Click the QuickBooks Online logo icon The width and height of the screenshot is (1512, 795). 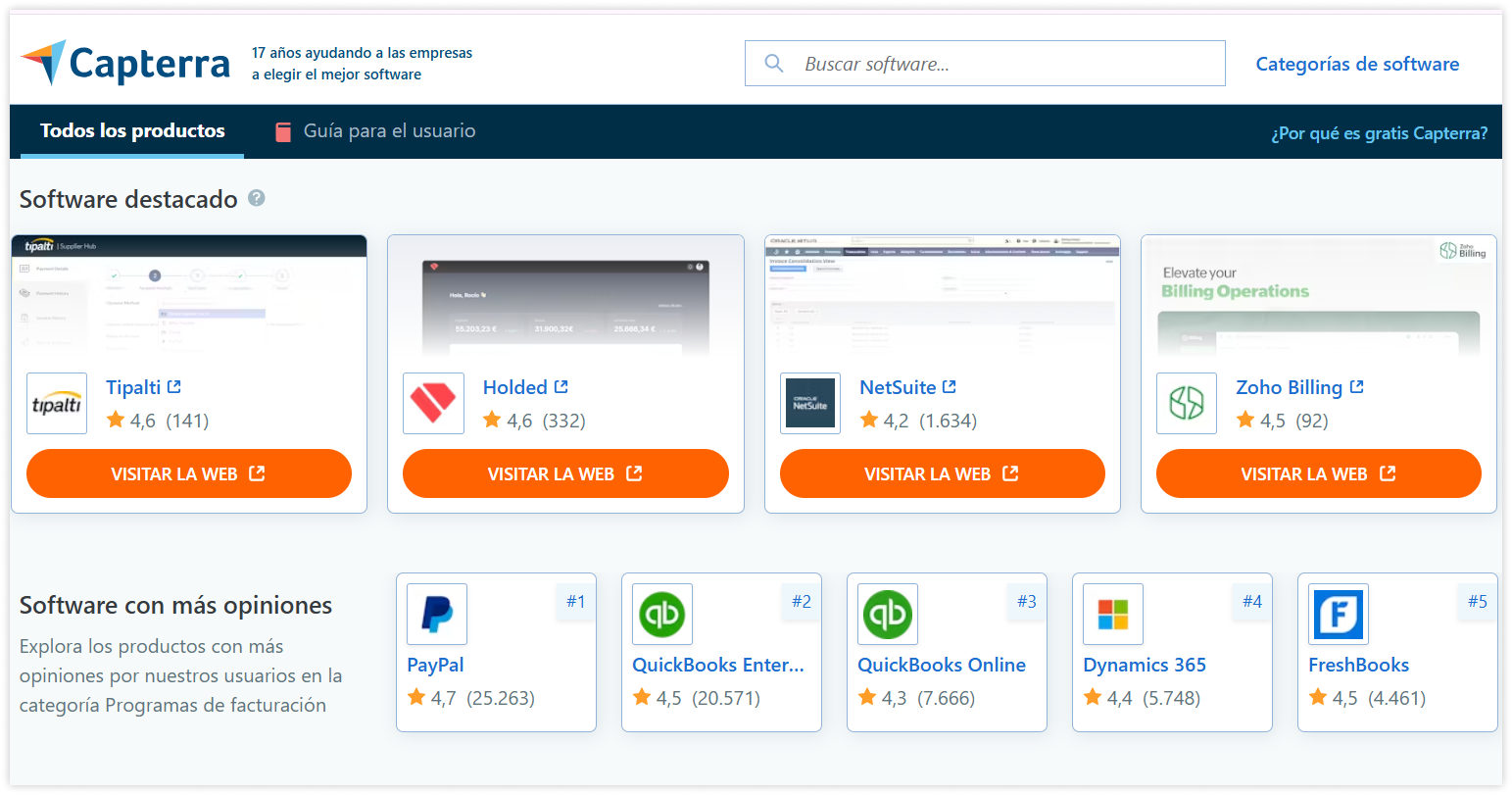pos(888,614)
